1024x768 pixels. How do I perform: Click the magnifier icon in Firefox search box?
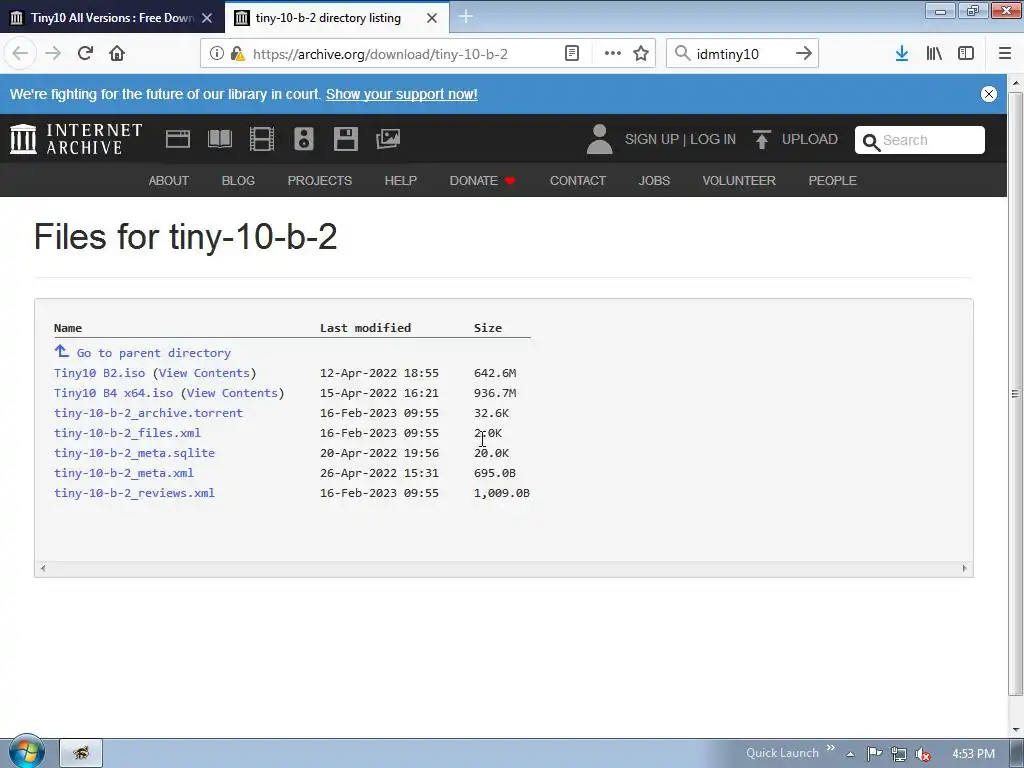click(682, 54)
